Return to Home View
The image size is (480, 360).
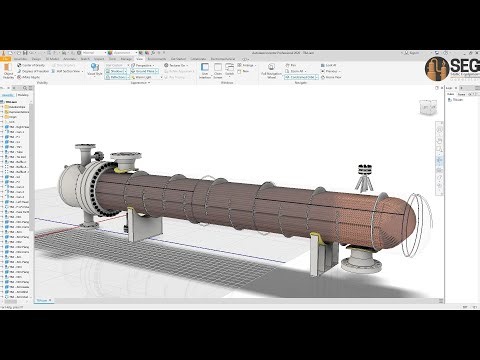(x=331, y=77)
